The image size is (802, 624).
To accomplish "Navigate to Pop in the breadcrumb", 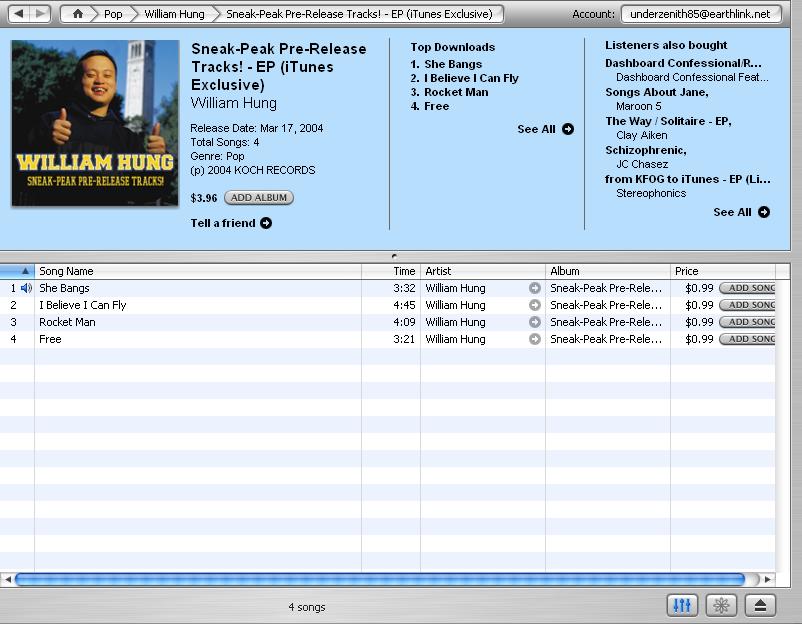I will 113,14.
